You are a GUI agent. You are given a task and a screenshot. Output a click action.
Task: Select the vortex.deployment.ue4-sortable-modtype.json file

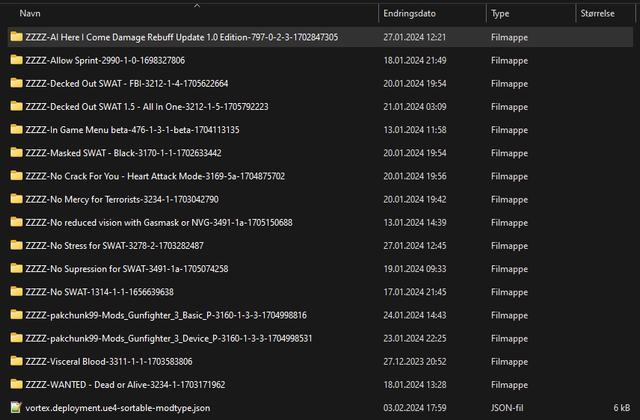pyautogui.click(x=117, y=407)
